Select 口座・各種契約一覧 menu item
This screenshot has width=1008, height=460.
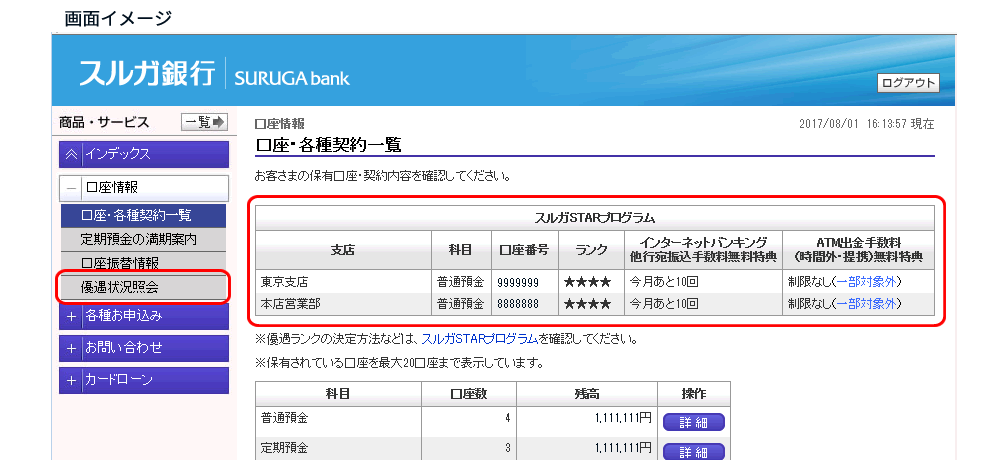144,215
